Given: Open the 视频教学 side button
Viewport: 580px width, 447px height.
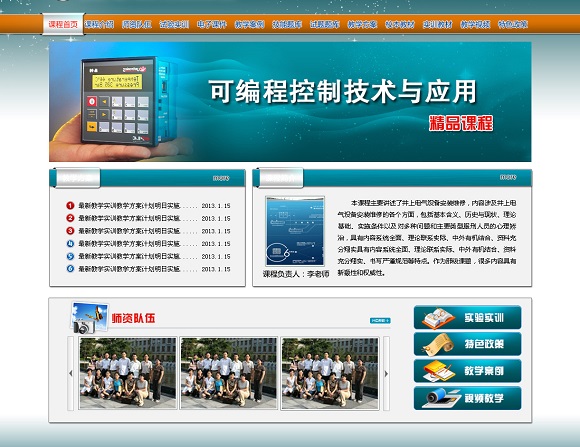Looking at the screenshot, I should [467, 398].
